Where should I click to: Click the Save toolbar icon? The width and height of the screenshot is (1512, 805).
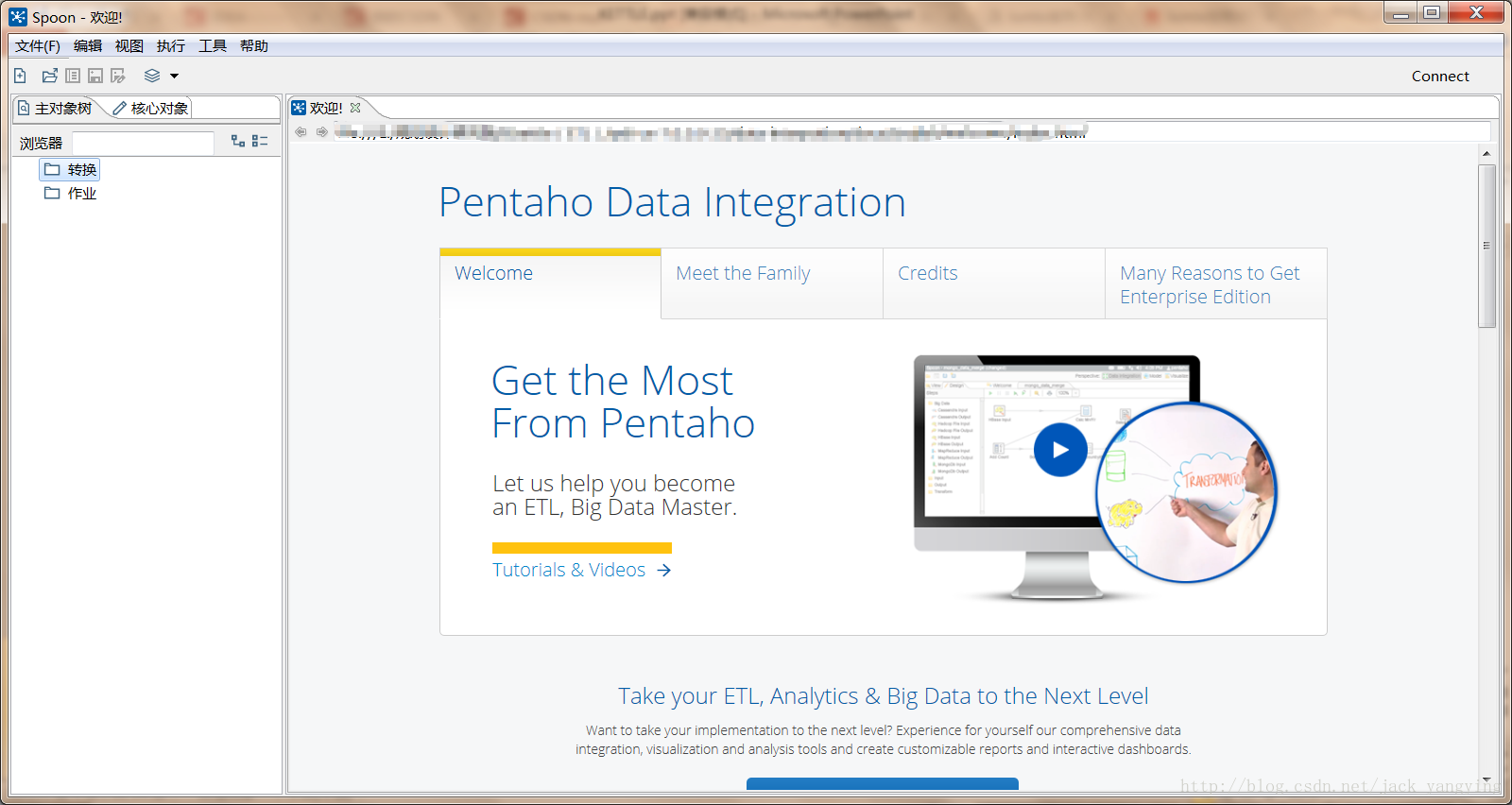95,76
